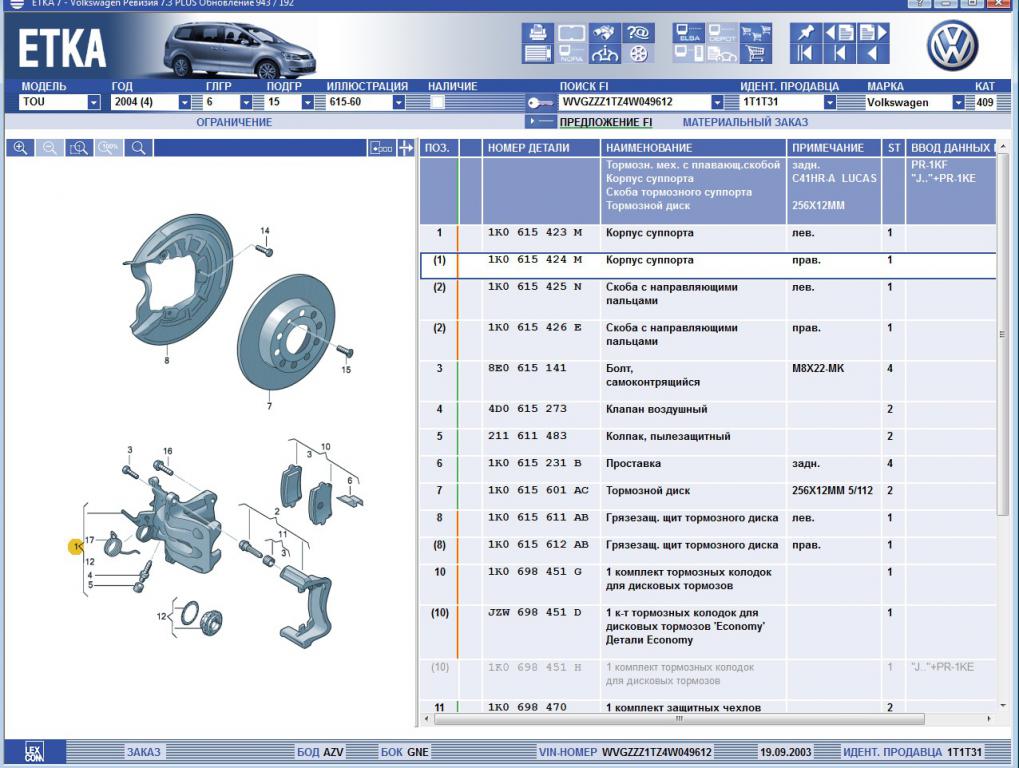Viewport: 1019px width, 768px height.
Task: Click the ВВОД ДАННЫХ column header
Action: (950, 148)
